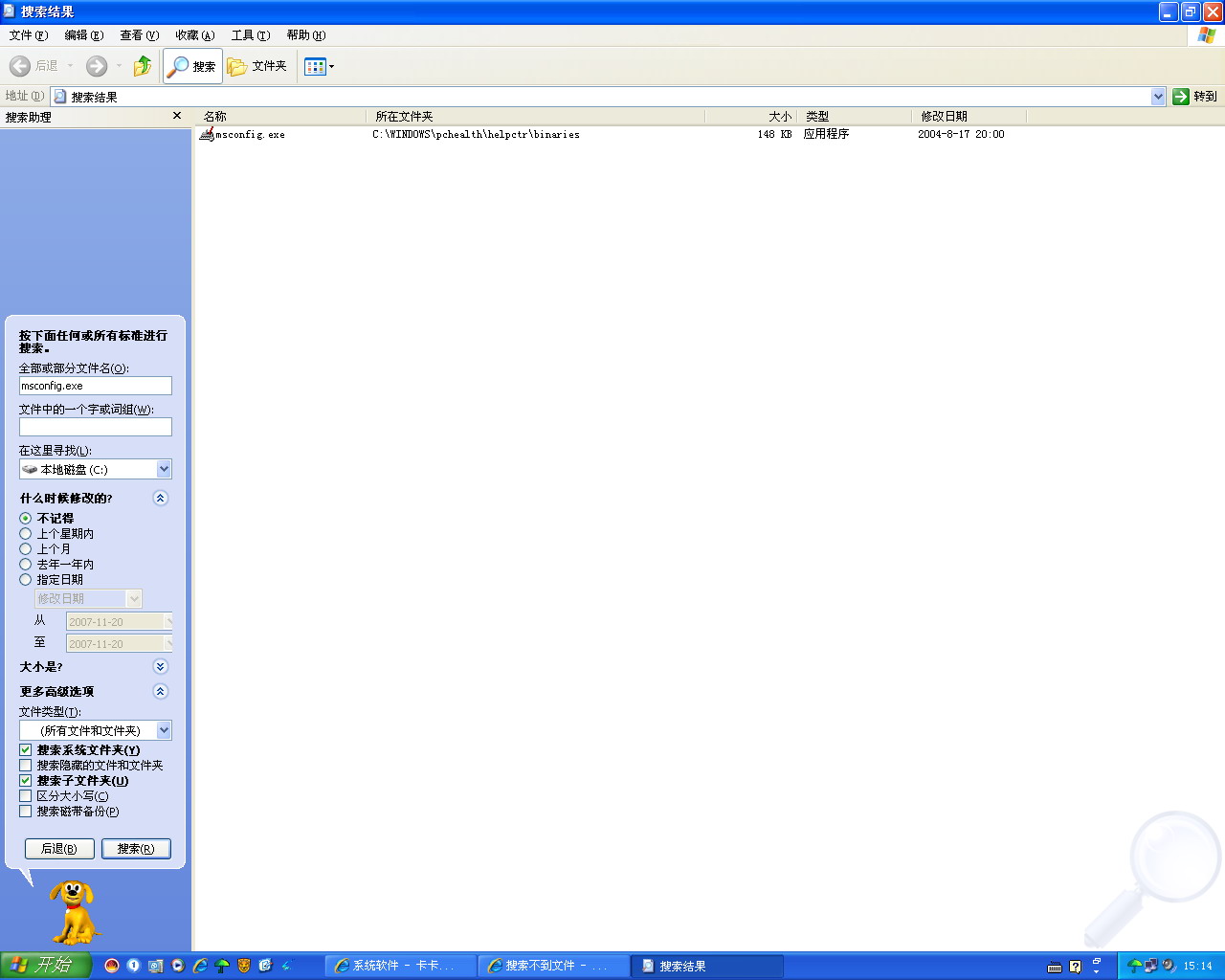Open the 开始 Start menu
Viewport: 1225px width, 980px height.
coord(45,966)
